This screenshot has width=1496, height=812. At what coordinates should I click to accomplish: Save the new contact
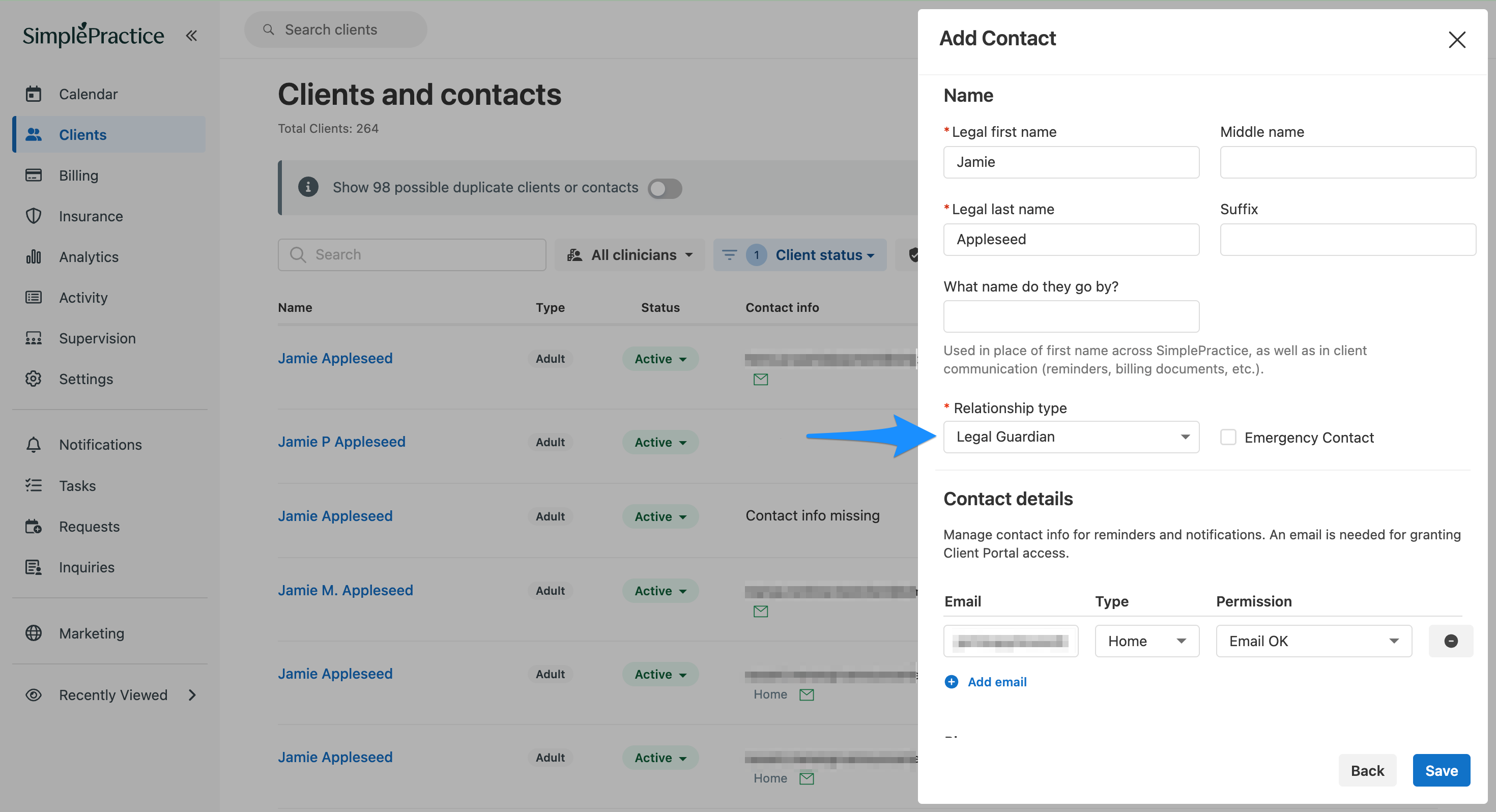click(x=1441, y=770)
